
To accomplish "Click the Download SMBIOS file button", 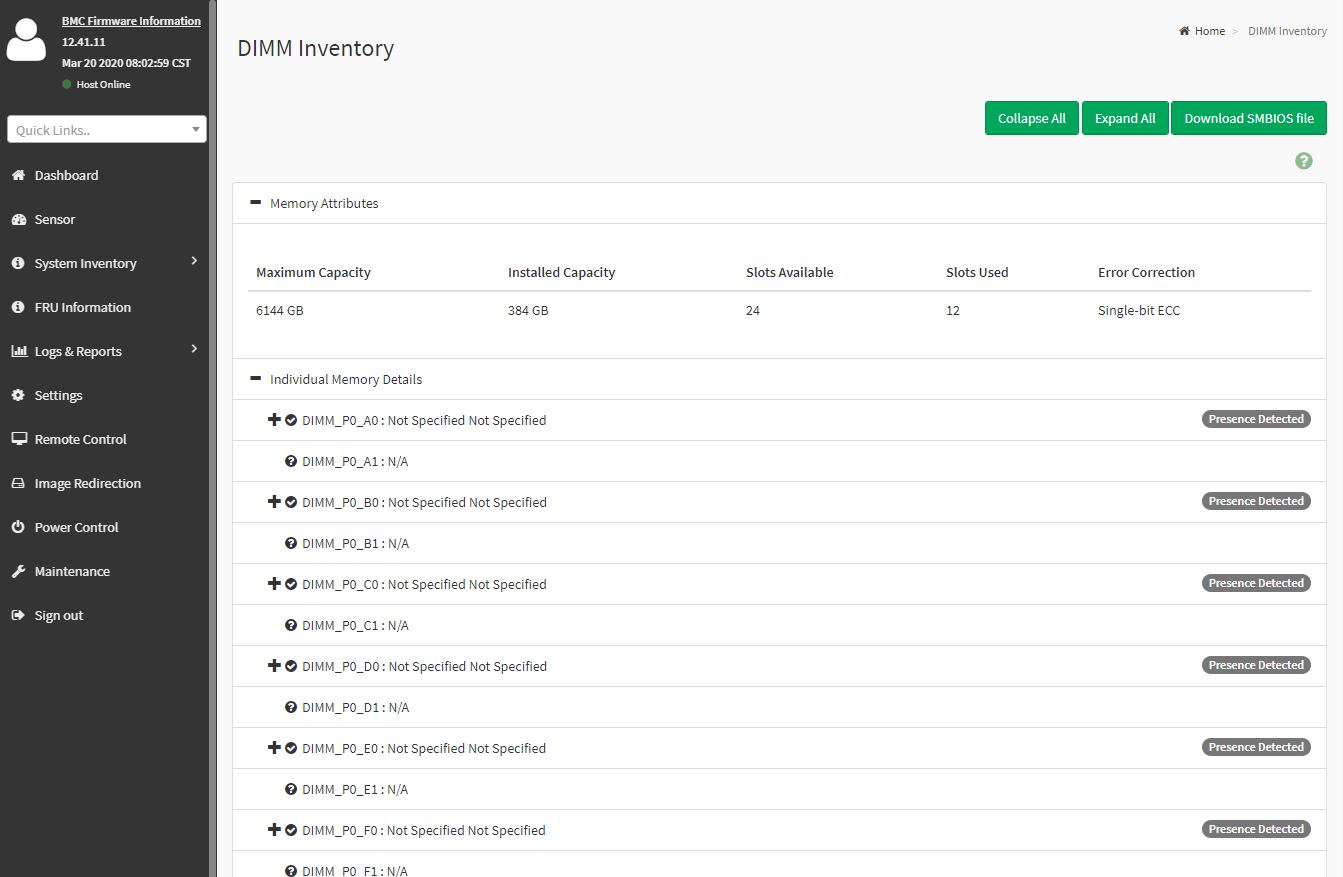I will (x=1248, y=118).
